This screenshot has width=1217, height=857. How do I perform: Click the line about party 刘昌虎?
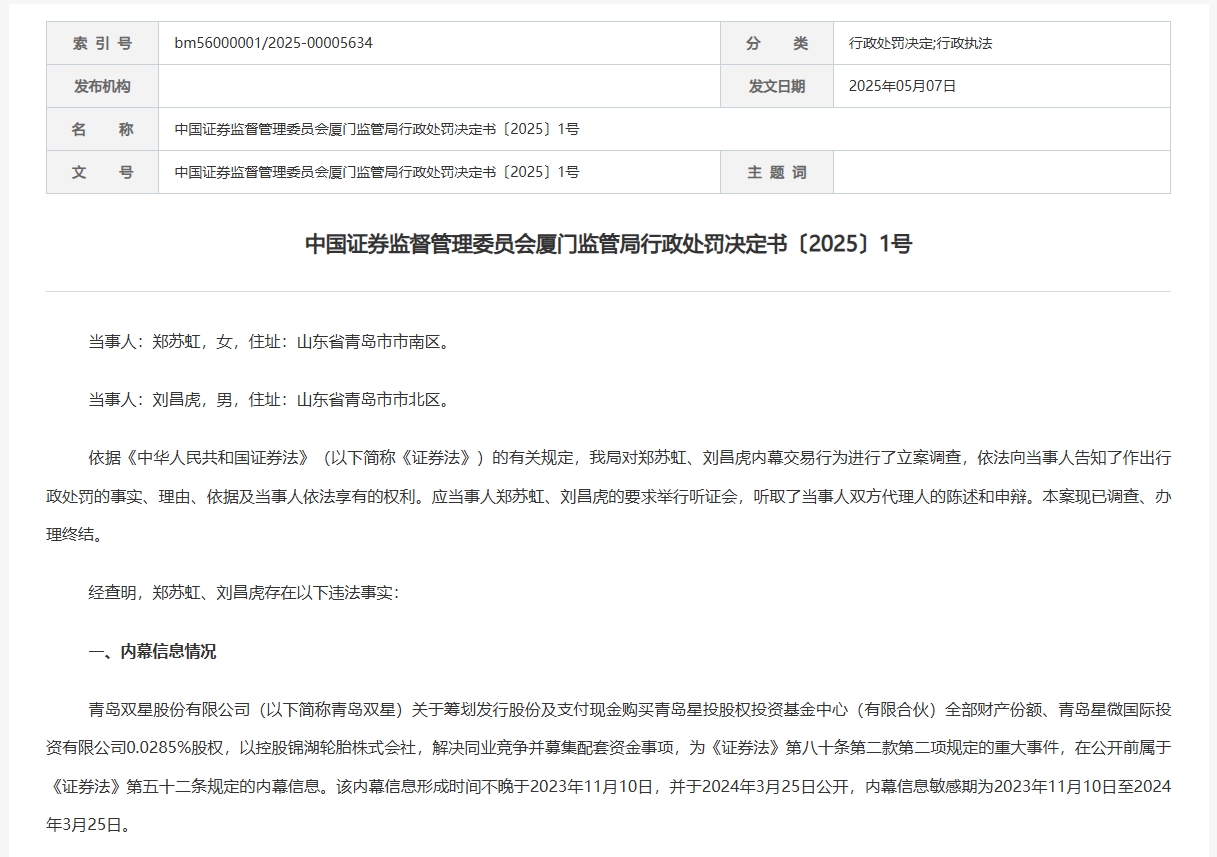click(x=269, y=400)
